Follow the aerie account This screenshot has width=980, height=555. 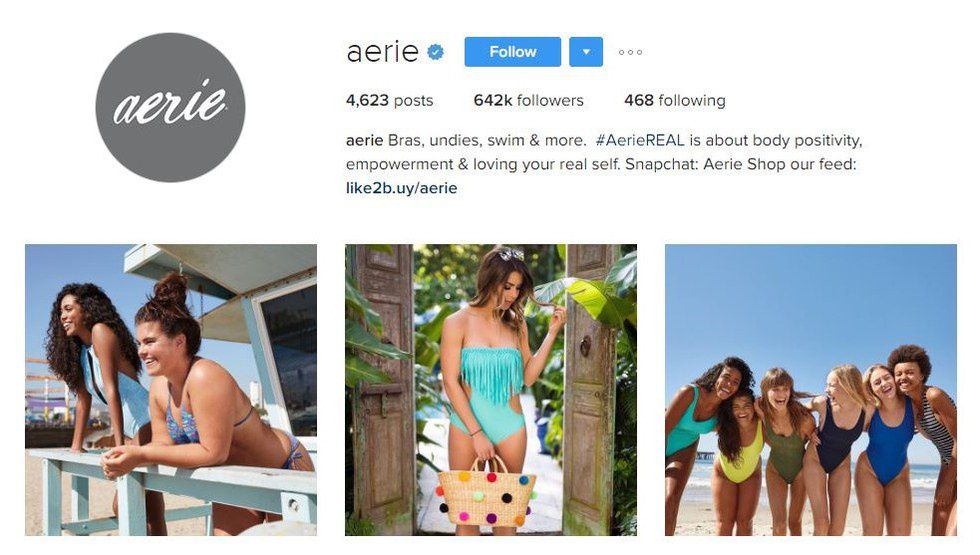(x=512, y=52)
